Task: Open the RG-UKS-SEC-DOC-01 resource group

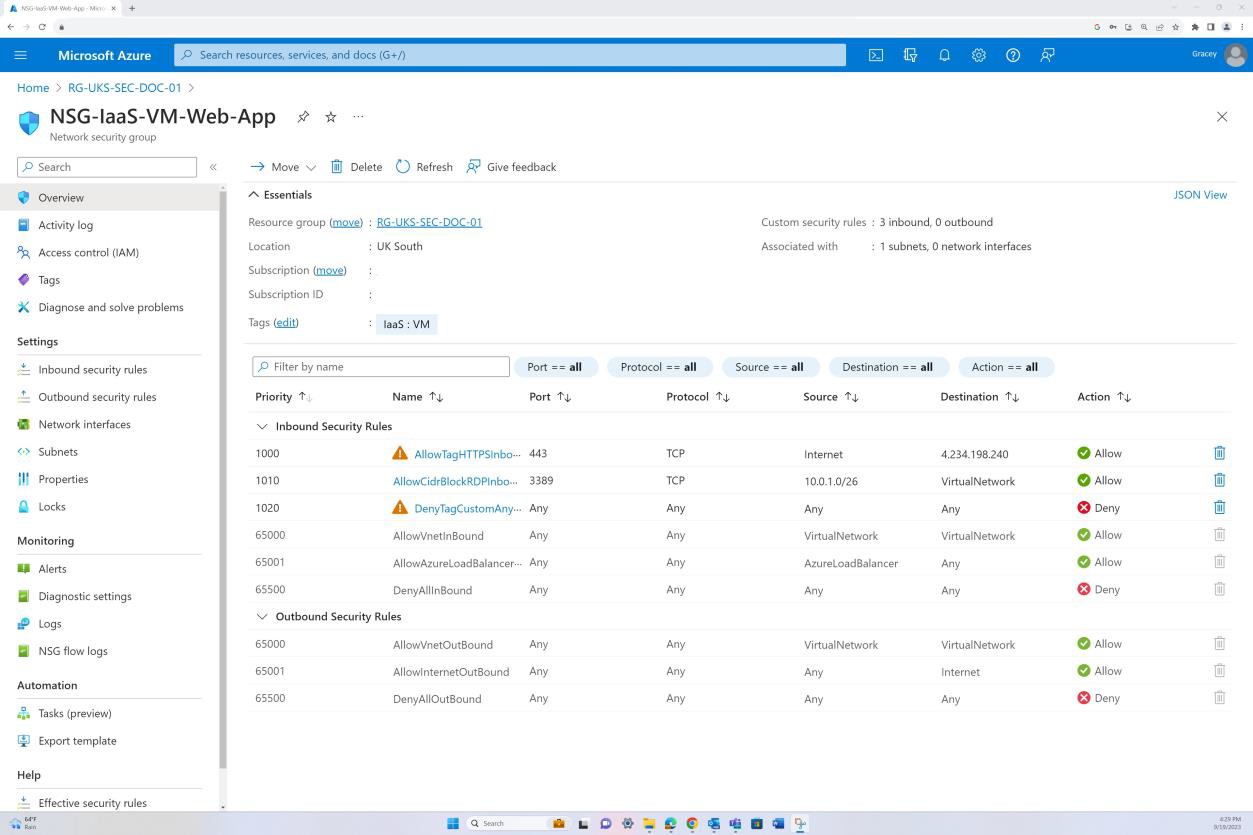Action: pyautogui.click(x=429, y=222)
